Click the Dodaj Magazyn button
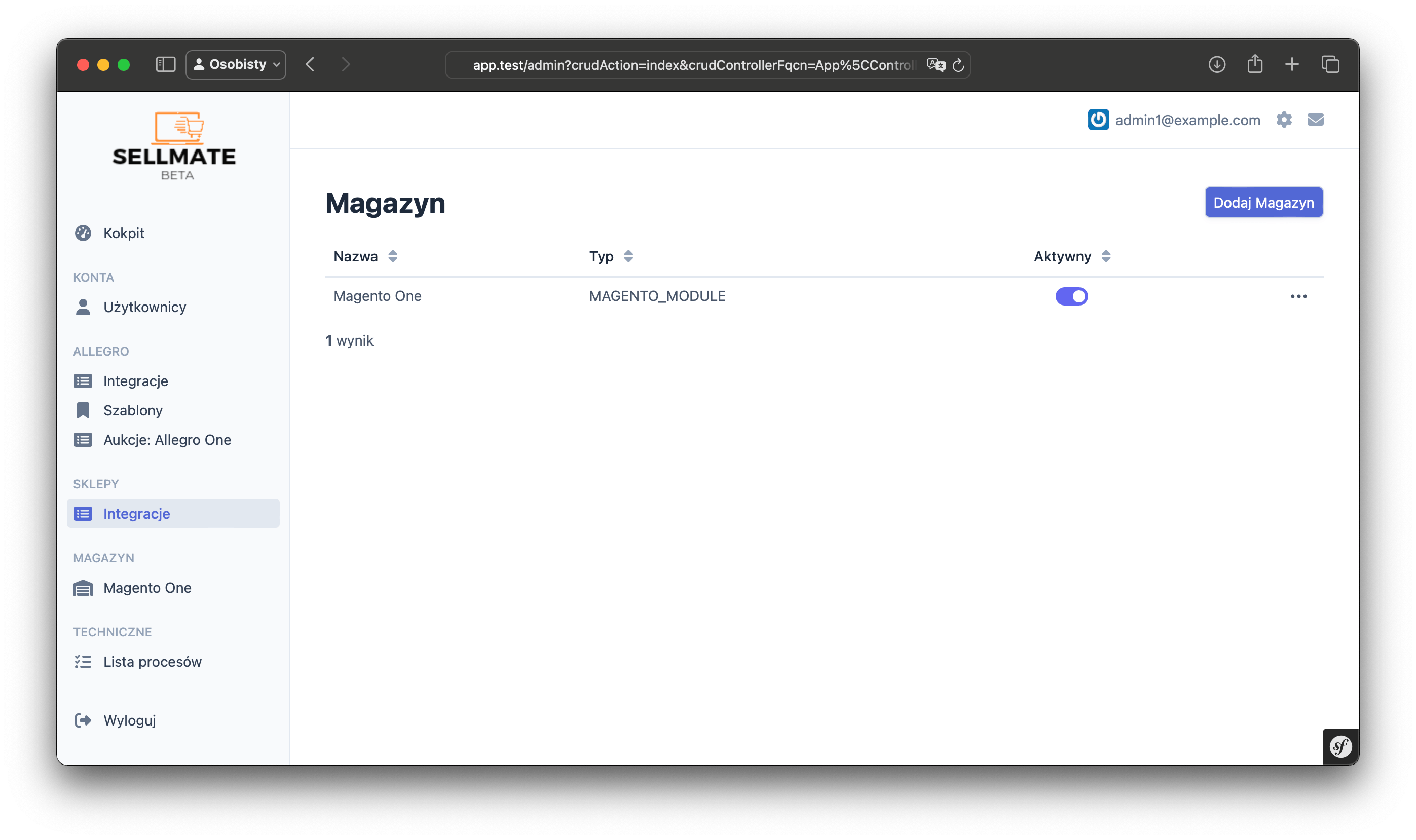Viewport: 1416px width, 840px height. [1263, 203]
